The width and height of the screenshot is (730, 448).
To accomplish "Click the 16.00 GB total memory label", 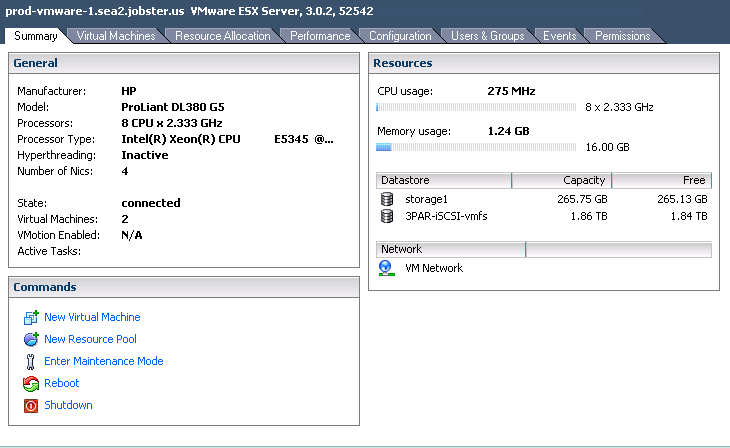I will point(608,147).
